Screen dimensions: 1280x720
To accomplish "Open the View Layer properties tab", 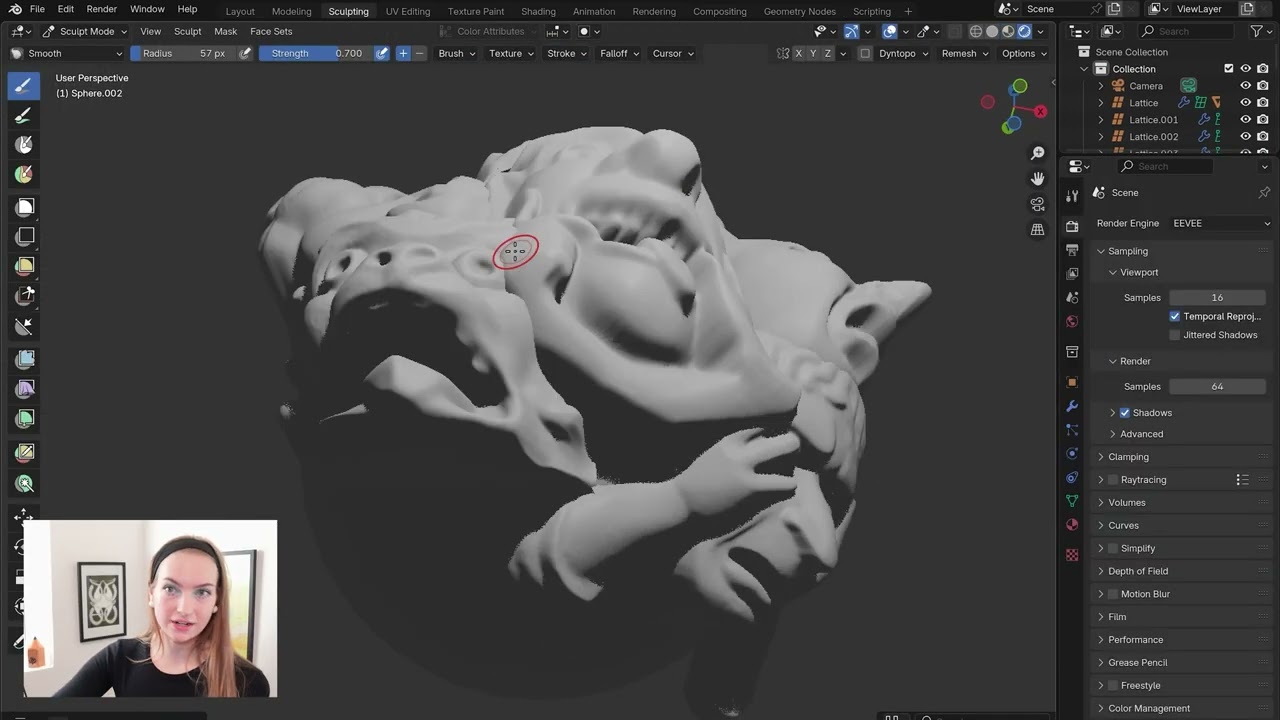I will [x=1072, y=273].
